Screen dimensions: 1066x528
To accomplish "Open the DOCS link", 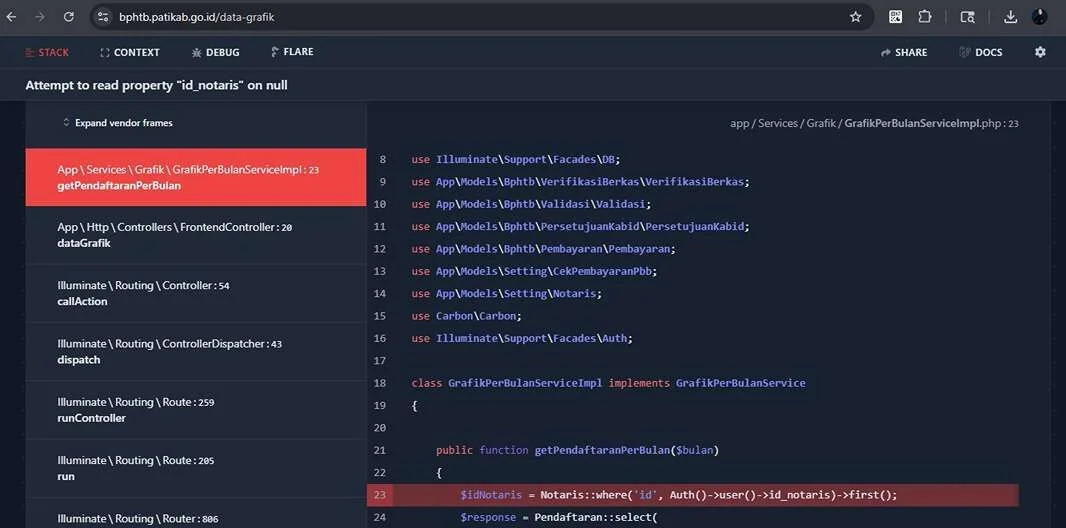I will tap(980, 52).
